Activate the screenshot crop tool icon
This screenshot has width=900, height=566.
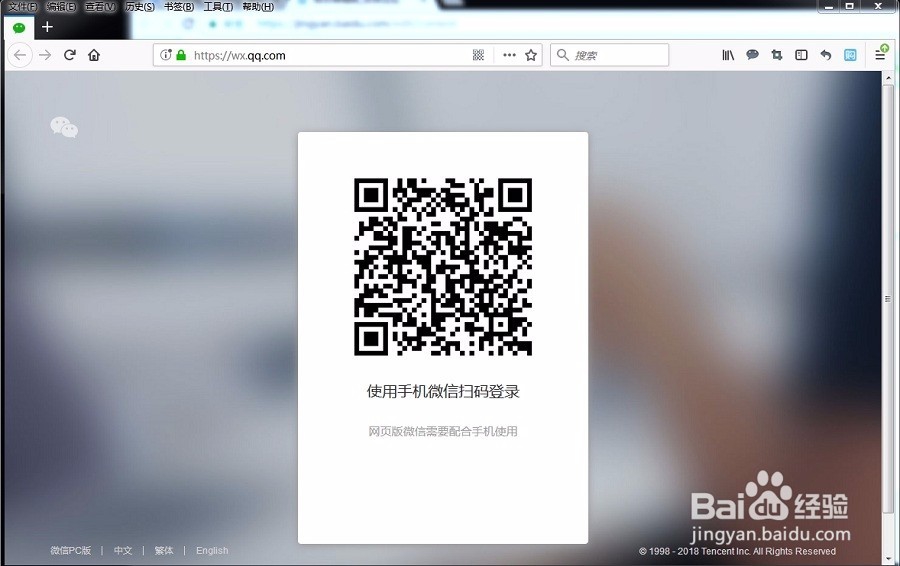[777, 55]
